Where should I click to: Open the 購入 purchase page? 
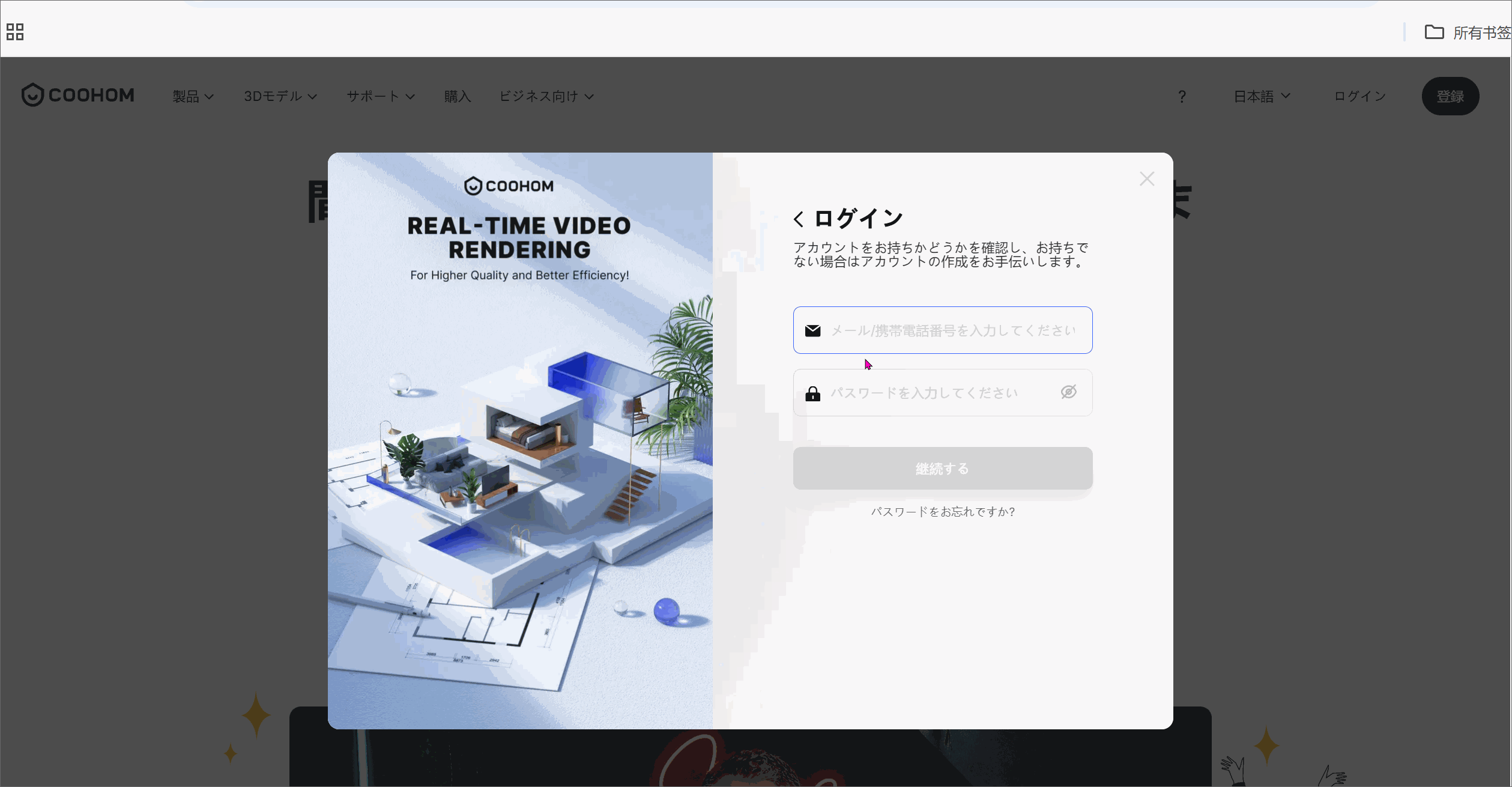tap(458, 96)
